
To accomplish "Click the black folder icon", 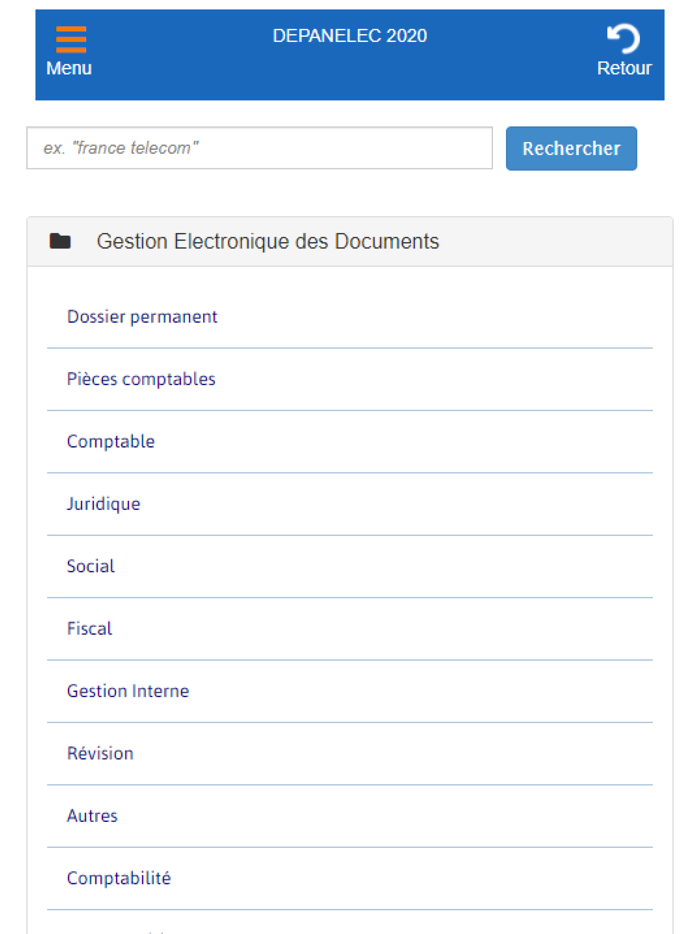I will [x=60, y=241].
